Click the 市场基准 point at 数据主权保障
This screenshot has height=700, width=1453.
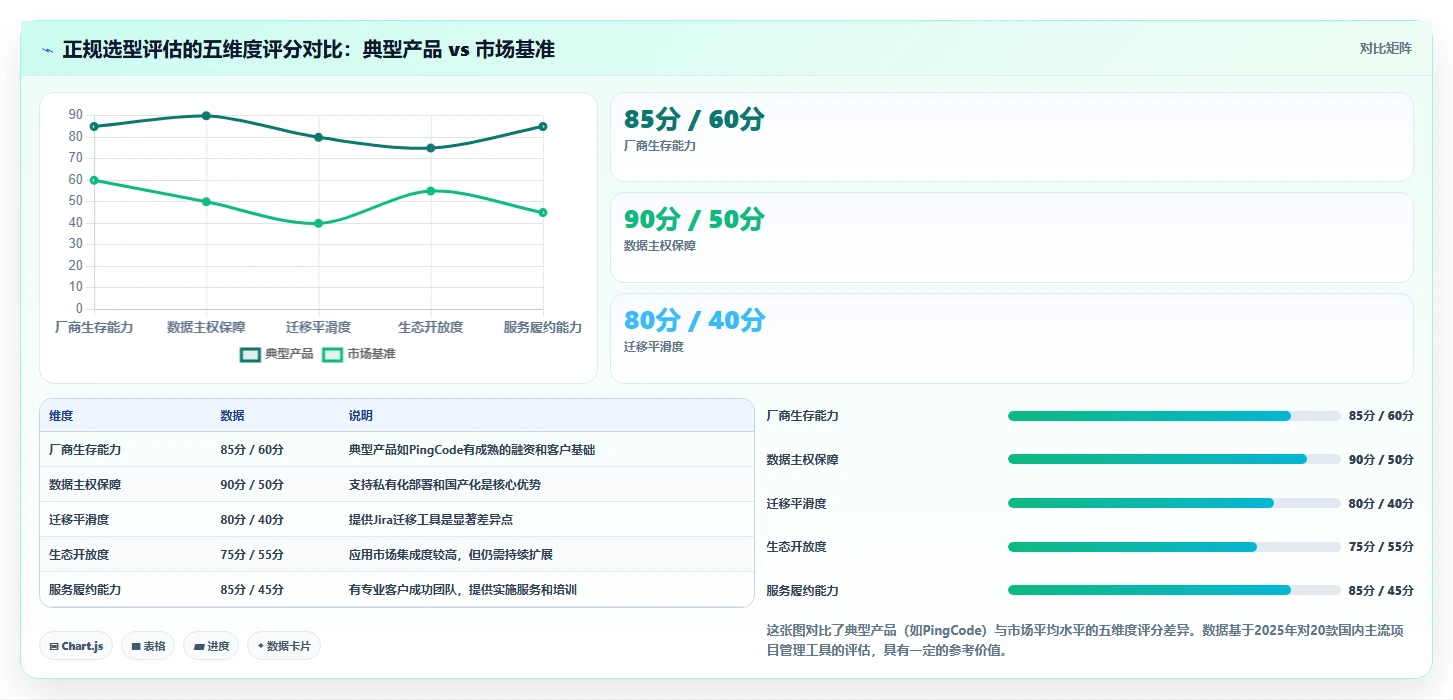206,202
